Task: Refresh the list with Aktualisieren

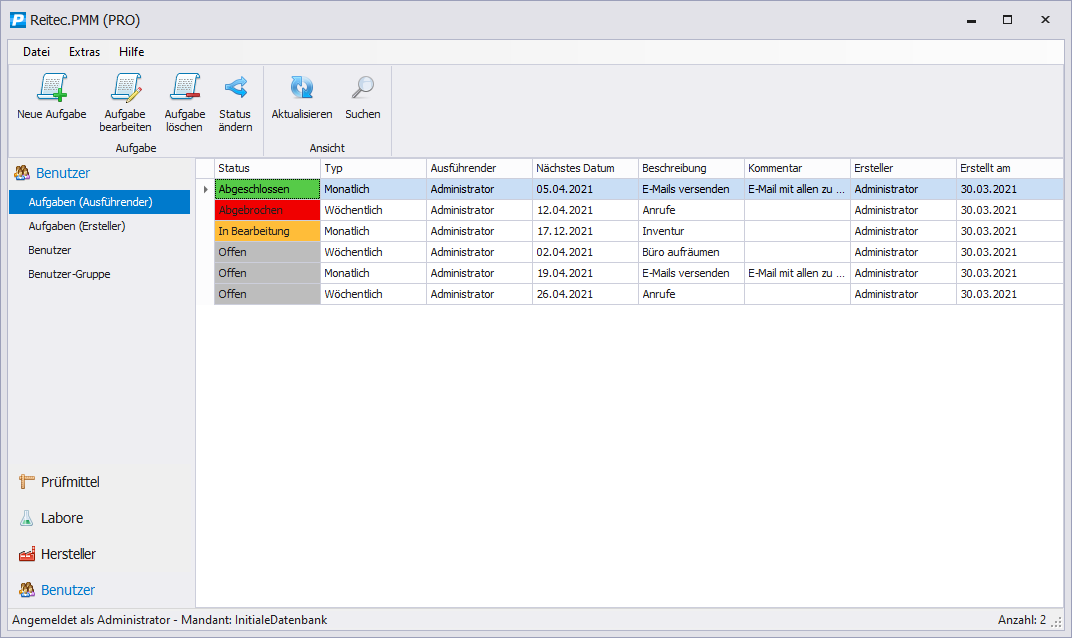Action: (x=301, y=89)
